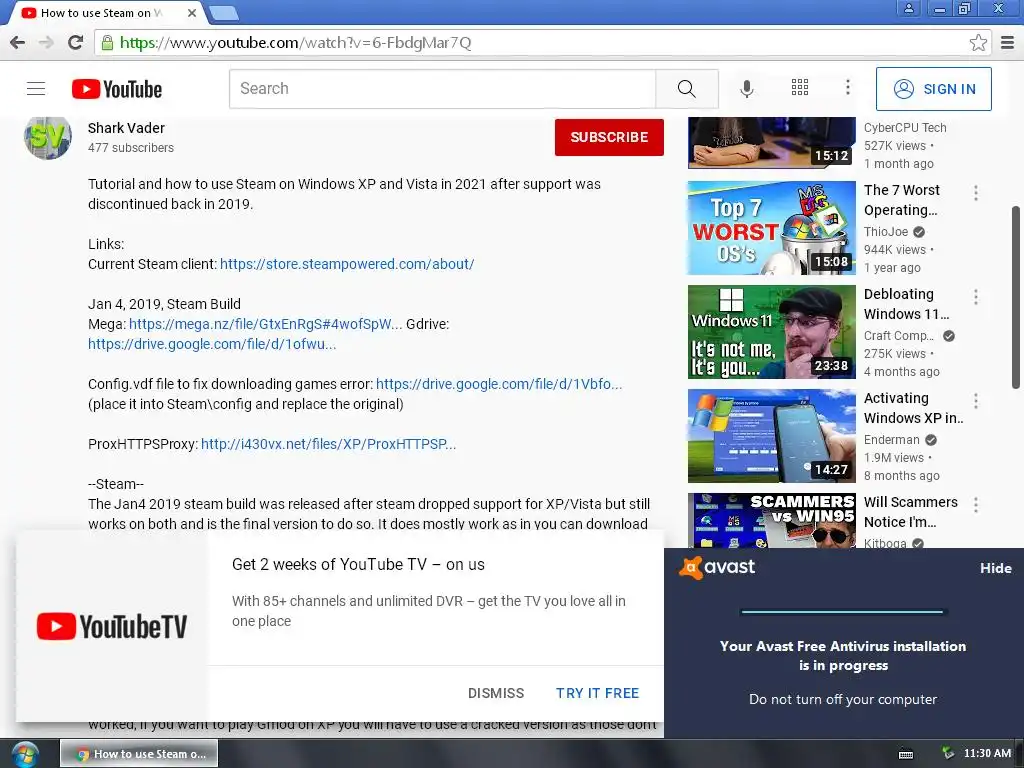
Task: Open CyberCPU Tech video thumbnail 15:12
Action: pos(771,142)
